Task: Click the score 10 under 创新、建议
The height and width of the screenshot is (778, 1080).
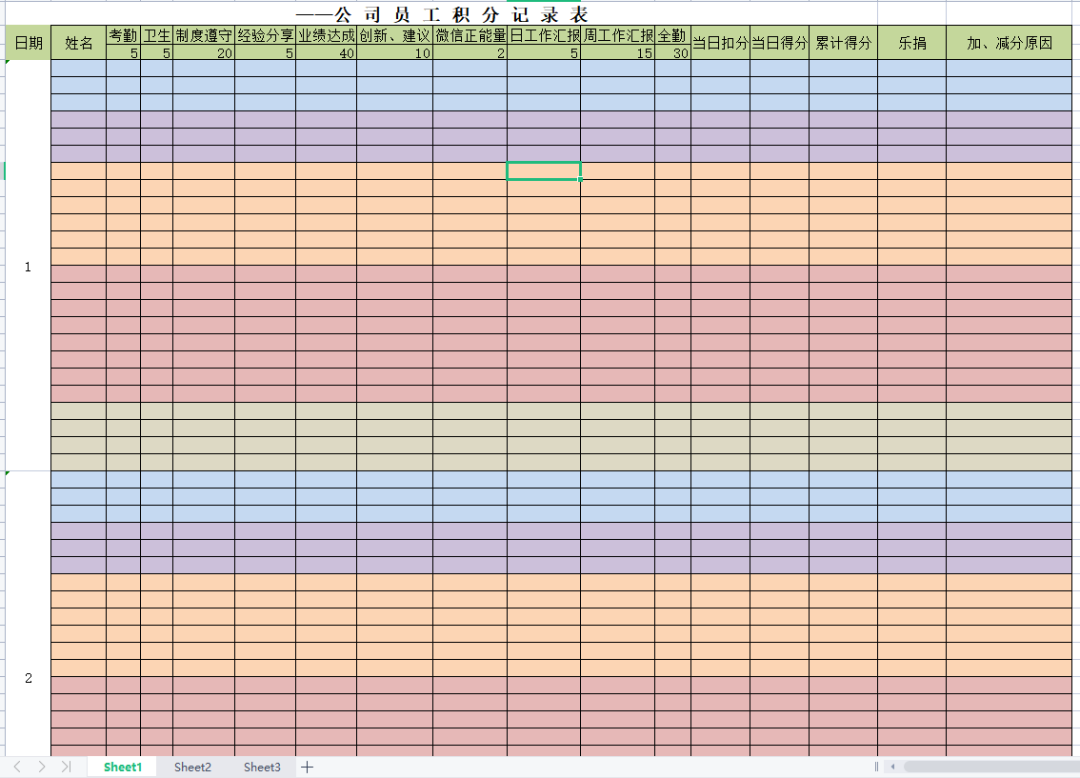Action: tap(395, 53)
